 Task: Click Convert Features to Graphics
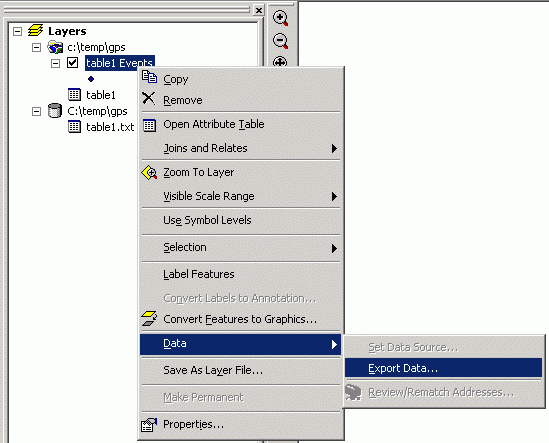tap(240, 319)
